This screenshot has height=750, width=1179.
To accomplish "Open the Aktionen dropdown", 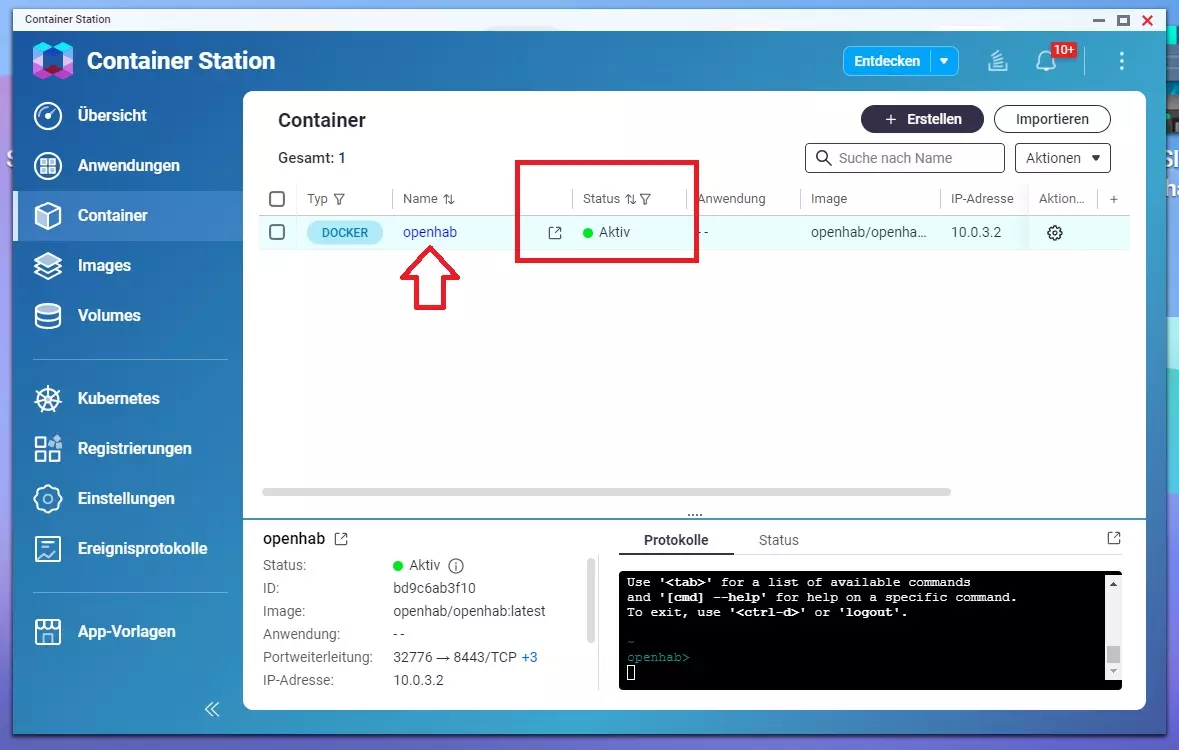I will (1062, 158).
